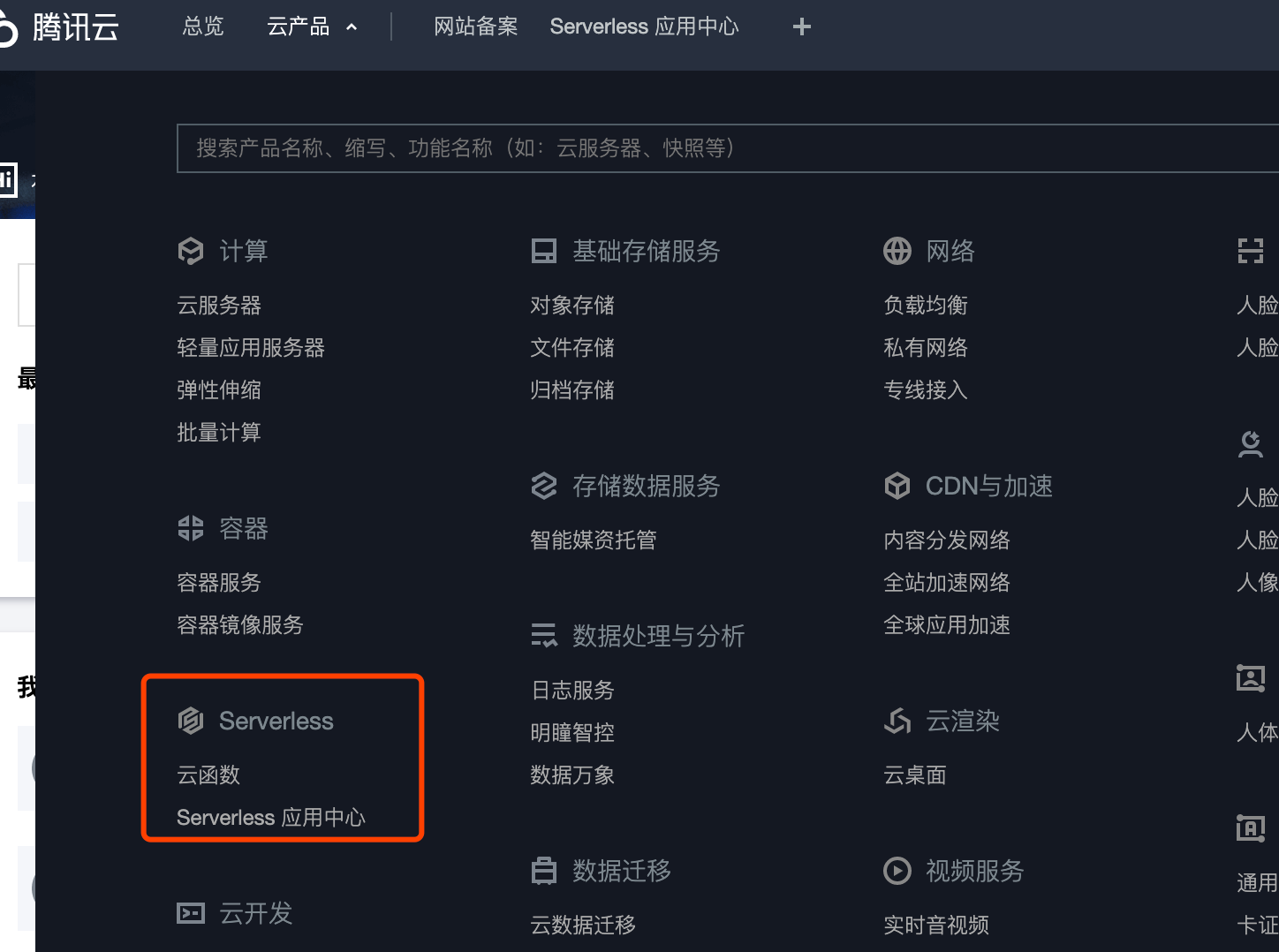Image resolution: width=1279 pixels, height=952 pixels.
Task: Click the 视频服务 play icon
Action: [x=897, y=871]
